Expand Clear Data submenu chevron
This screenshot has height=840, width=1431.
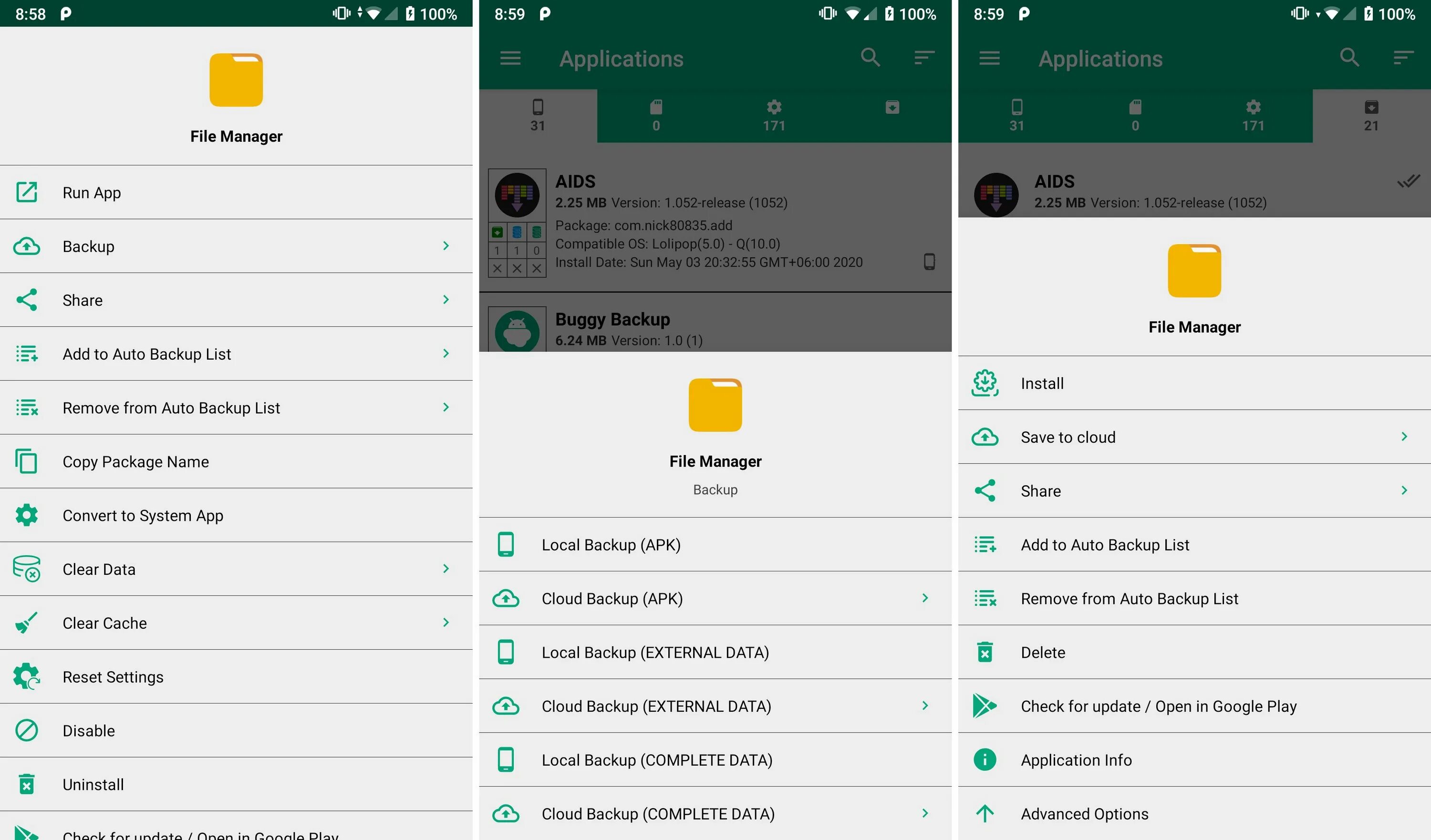446,569
